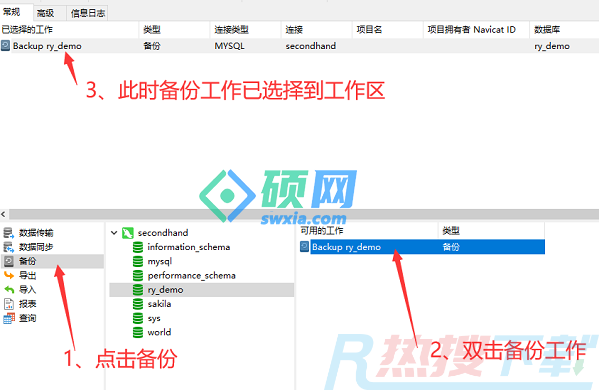The height and width of the screenshot is (390, 599).
Task: Select the performance_schema database
Action: pyautogui.click(x=191, y=275)
